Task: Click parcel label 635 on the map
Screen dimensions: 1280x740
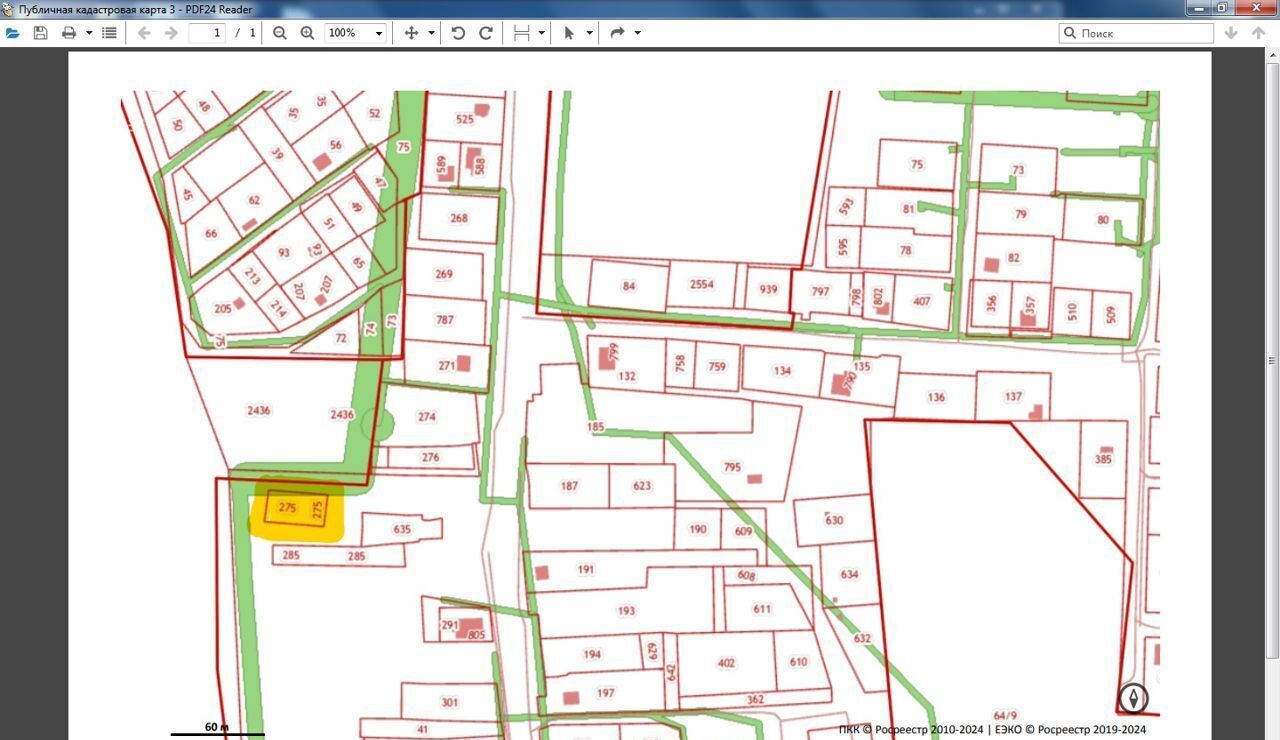Action: (x=402, y=529)
